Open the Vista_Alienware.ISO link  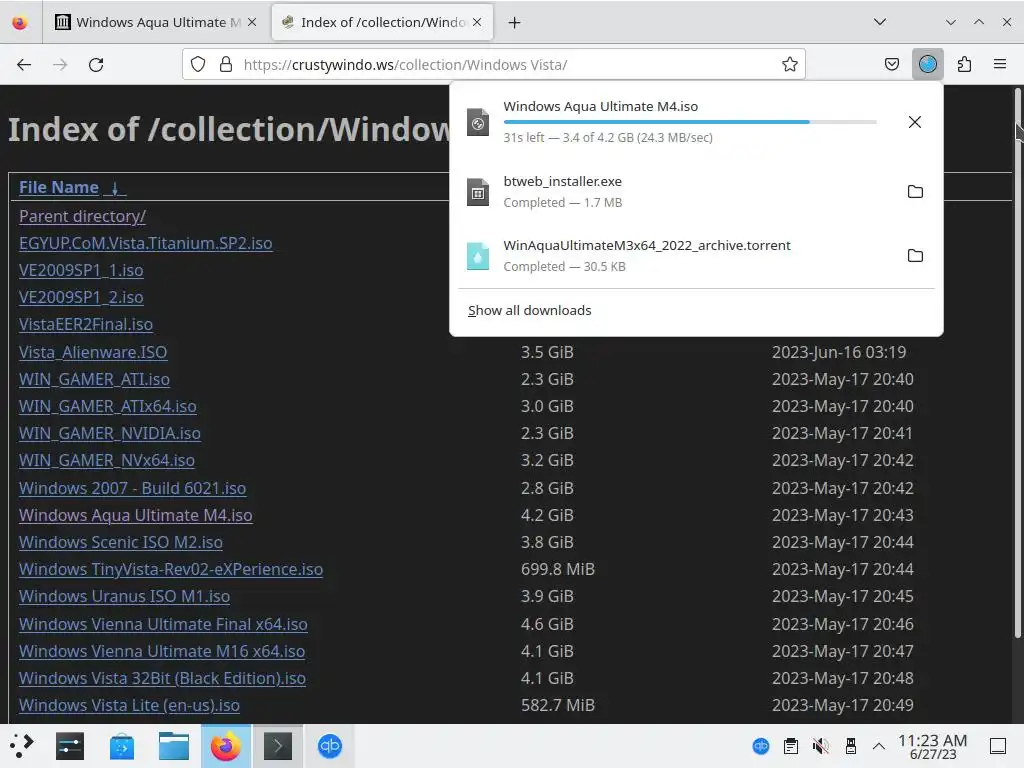[x=93, y=352]
